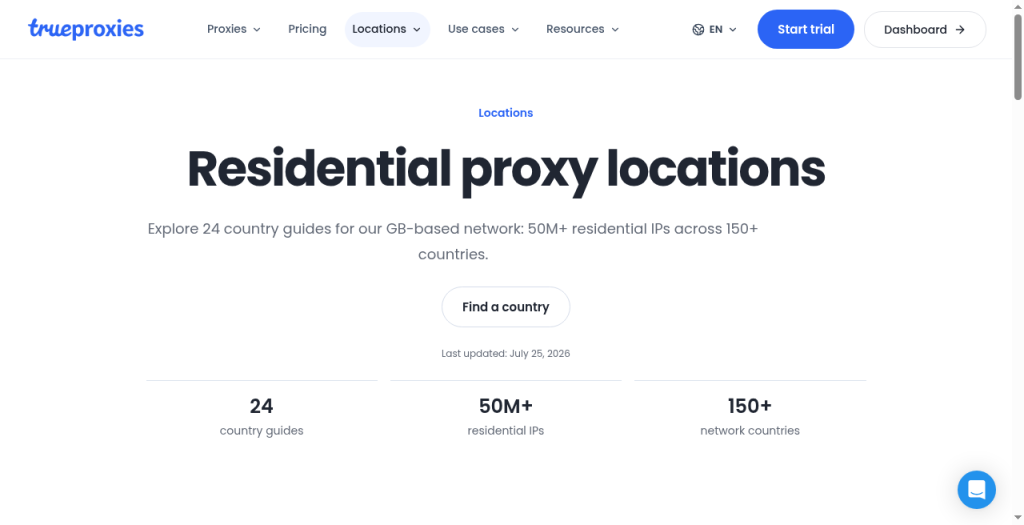Click the trueproxies logo
The image size is (1024, 525).
[86, 29]
